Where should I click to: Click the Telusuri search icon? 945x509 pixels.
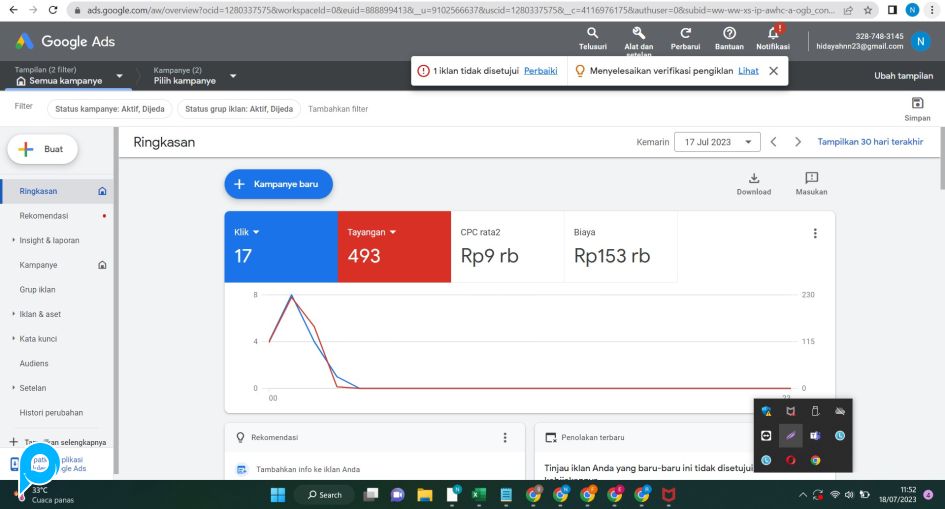click(592, 34)
